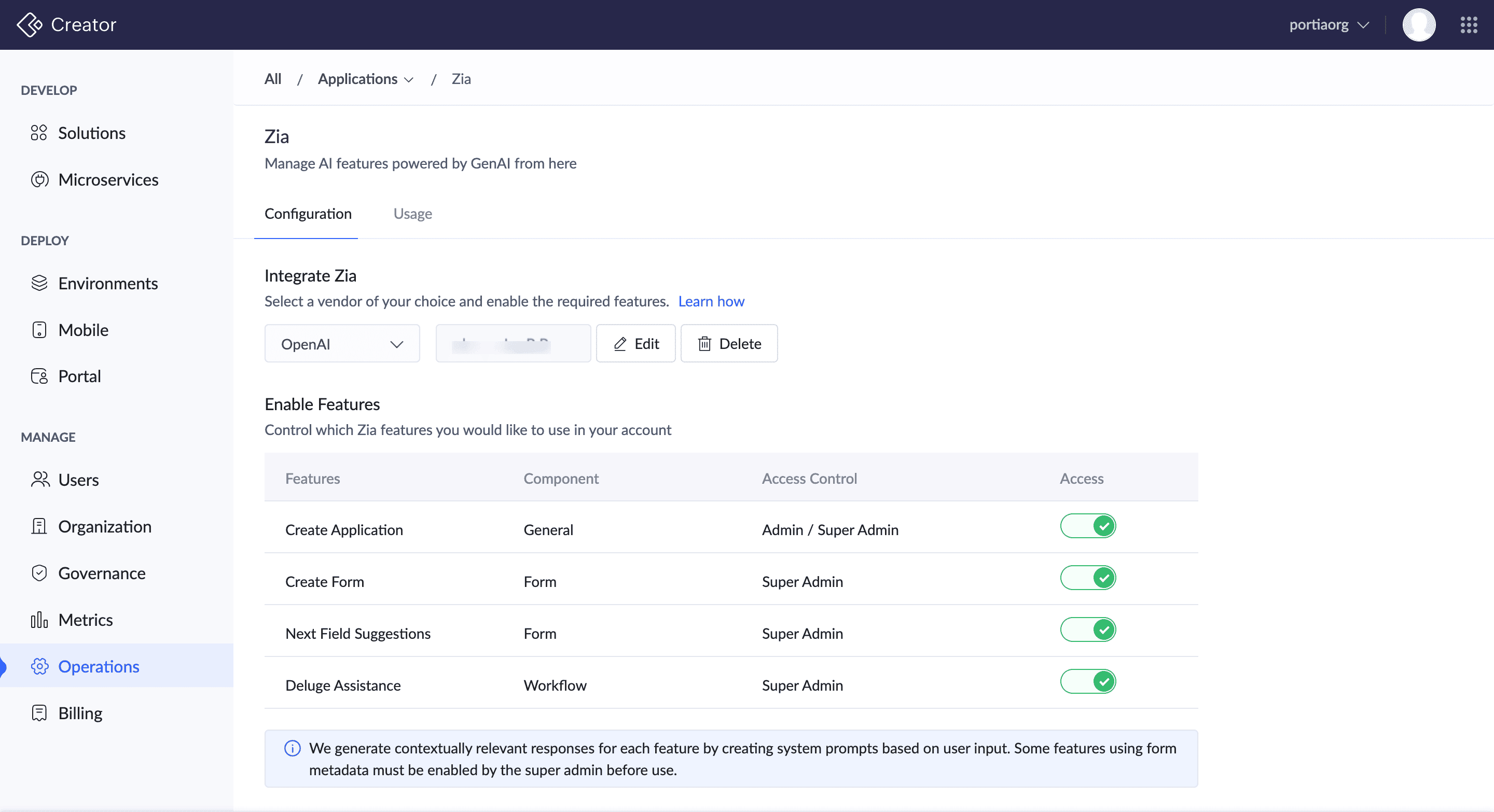Click the Edit button
The image size is (1494, 812).
[635, 344]
